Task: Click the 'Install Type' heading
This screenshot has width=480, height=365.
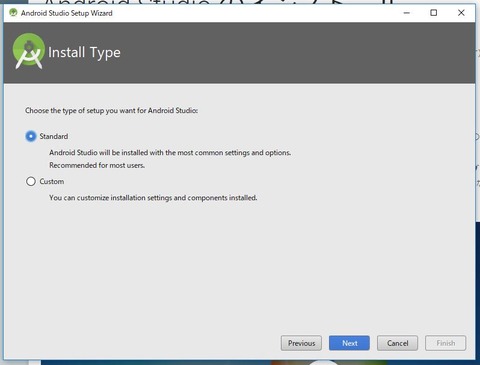Action: tap(84, 53)
